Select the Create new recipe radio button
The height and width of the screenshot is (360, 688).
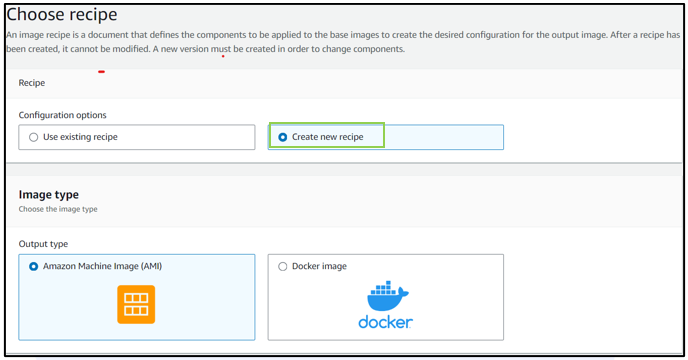click(x=283, y=137)
